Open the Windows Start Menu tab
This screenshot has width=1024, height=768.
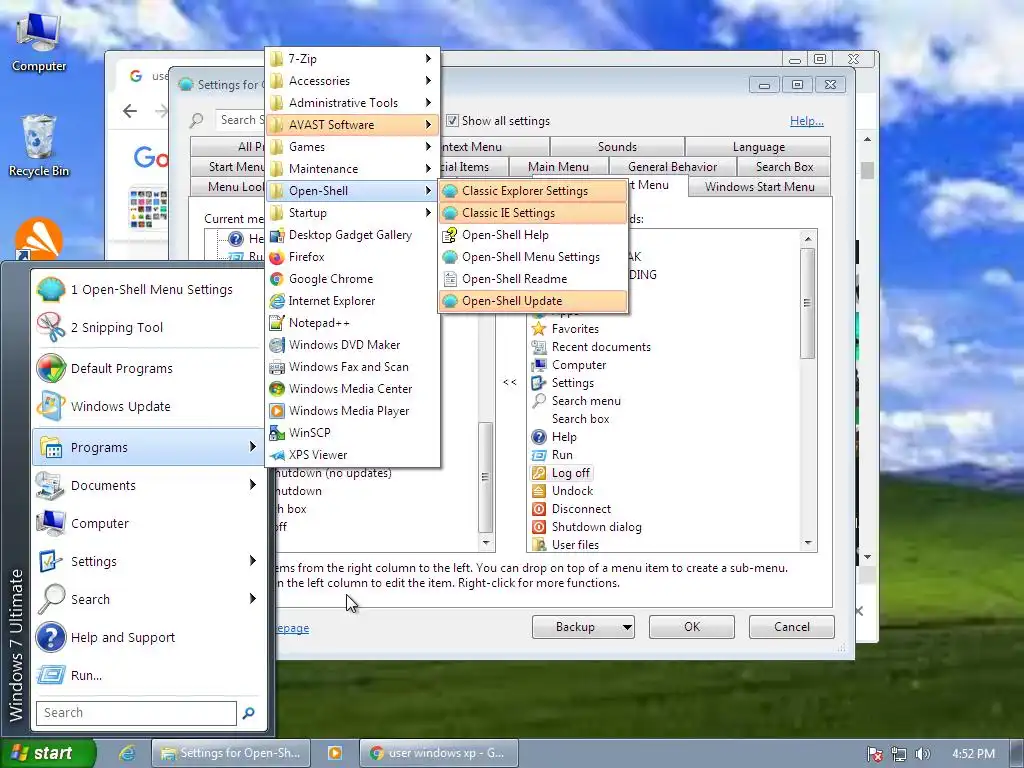760,187
